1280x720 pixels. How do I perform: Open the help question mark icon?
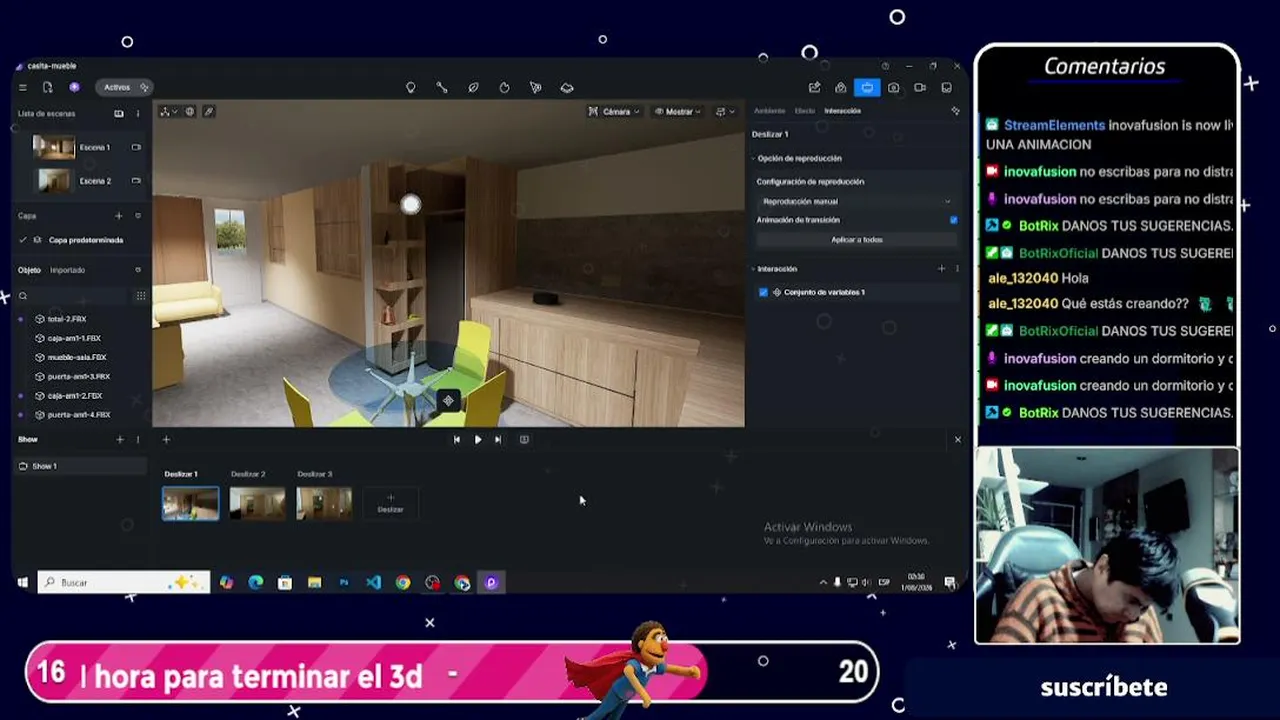click(885, 66)
